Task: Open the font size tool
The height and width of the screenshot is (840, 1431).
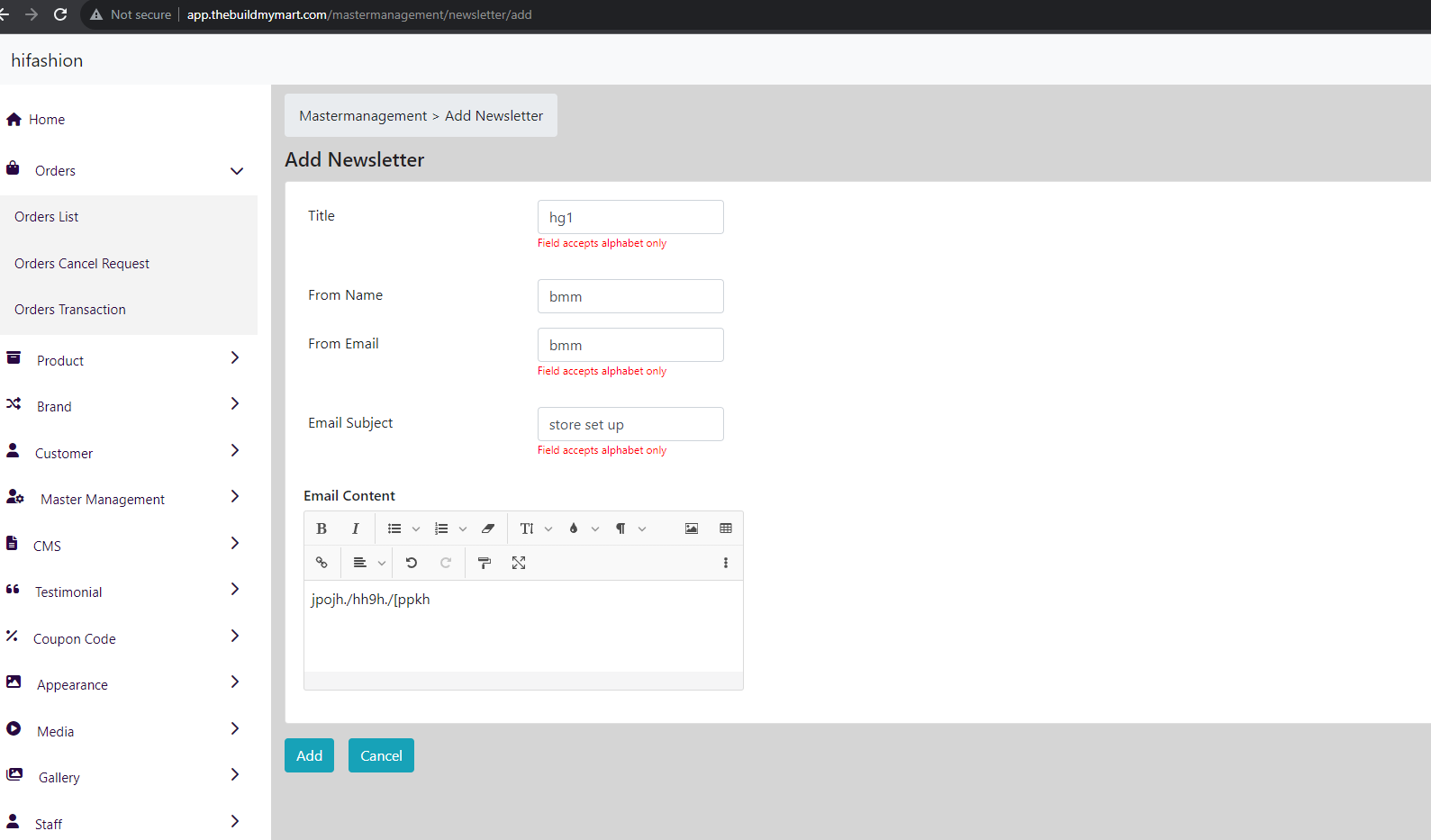Action: [x=527, y=528]
